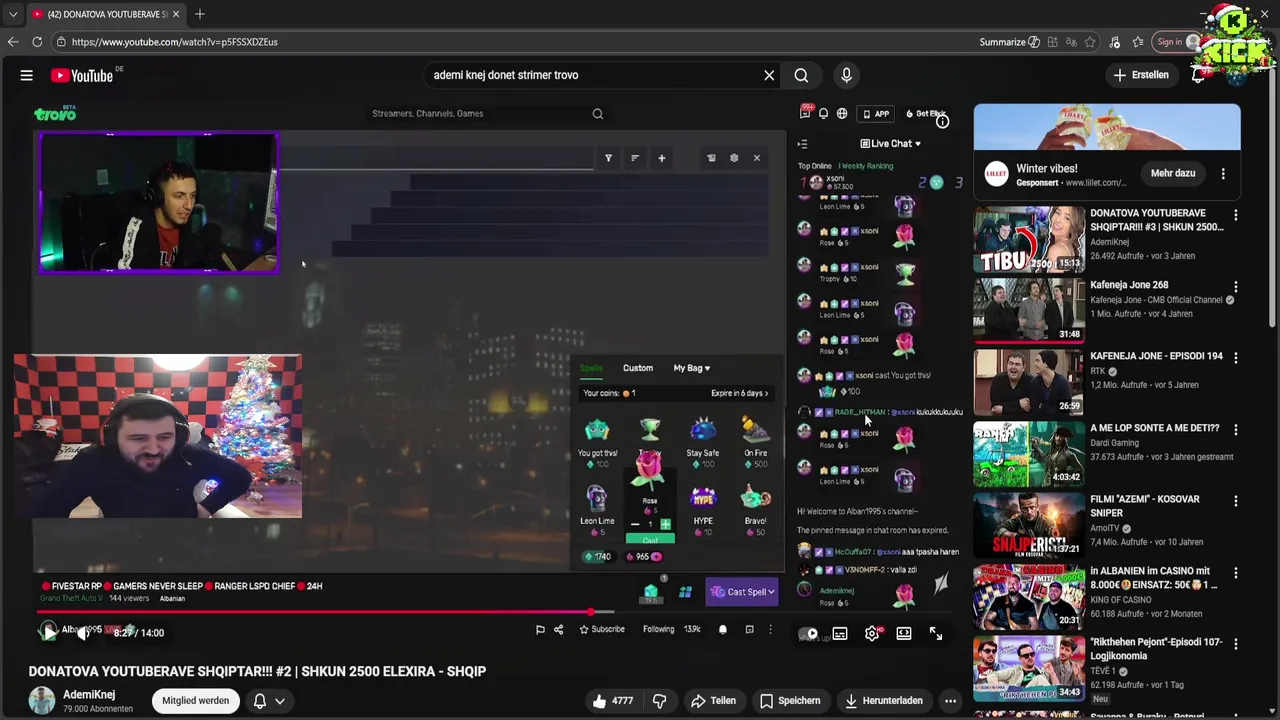Image resolution: width=1280 pixels, height=720 pixels.
Task: Click Mitglied werden button
Action: click(x=196, y=701)
